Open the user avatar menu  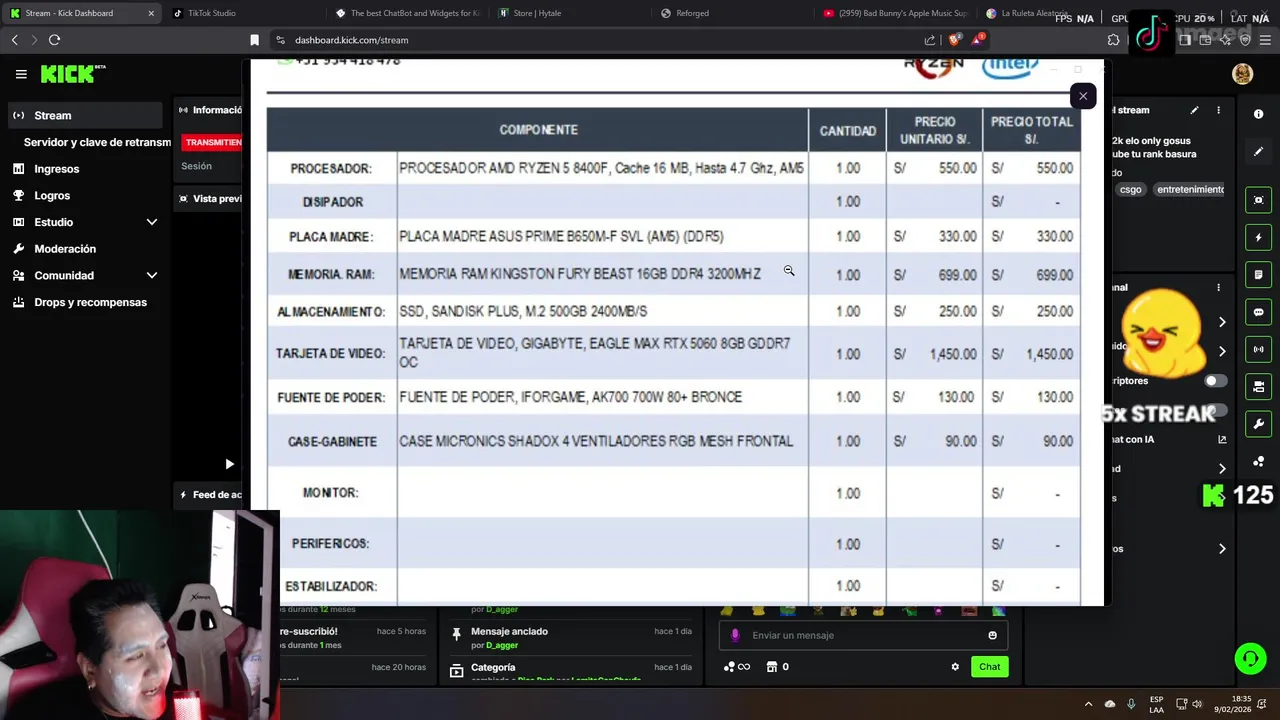coord(1243,74)
